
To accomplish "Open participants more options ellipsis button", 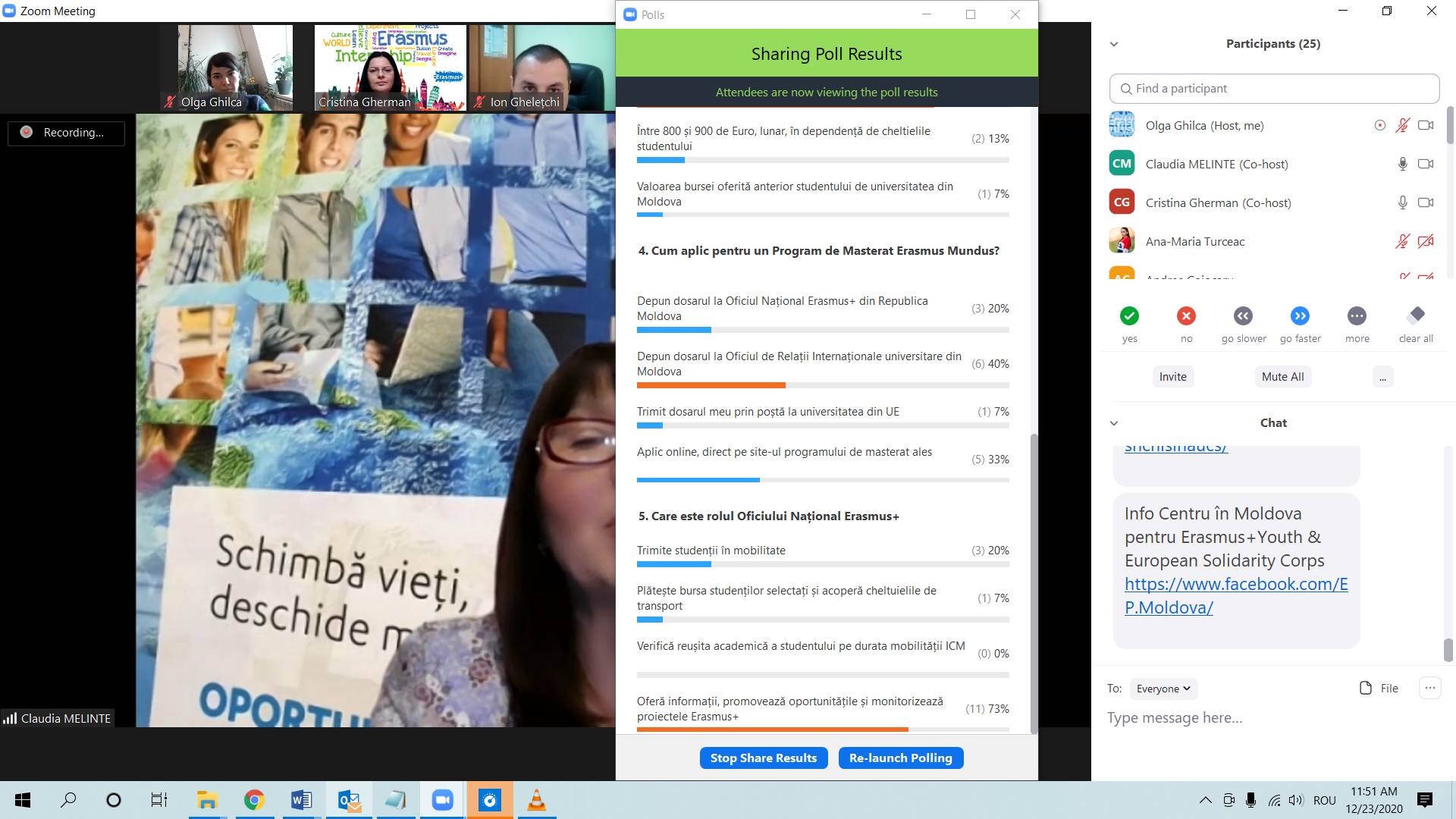I will click(1382, 377).
